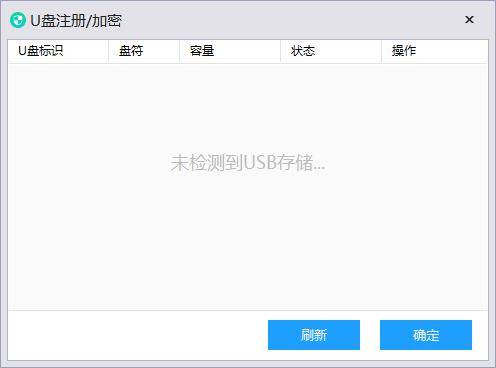
Task: Click empty list area under 未检测到USB存储 message
Action: click(x=248, y=240)
